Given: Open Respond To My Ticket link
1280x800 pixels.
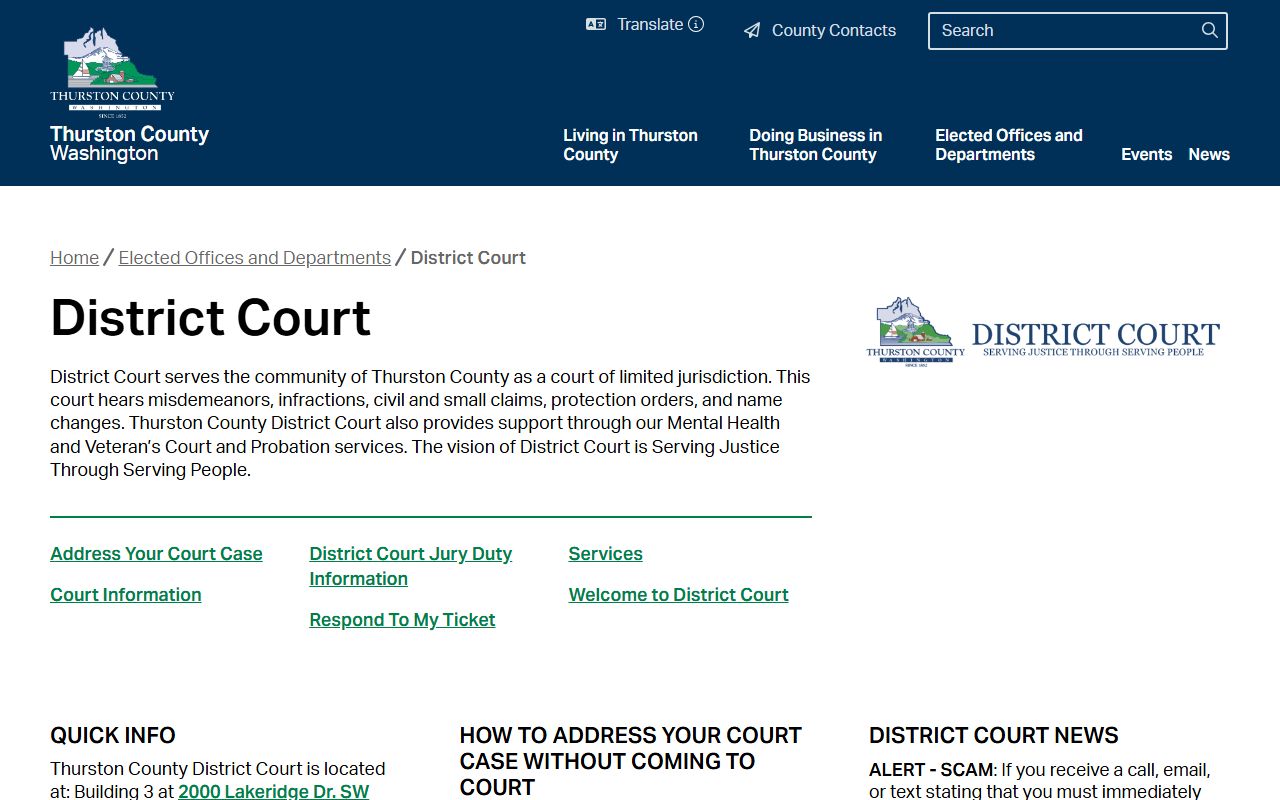Looking at the screenshot, I should tap(402, 620).
